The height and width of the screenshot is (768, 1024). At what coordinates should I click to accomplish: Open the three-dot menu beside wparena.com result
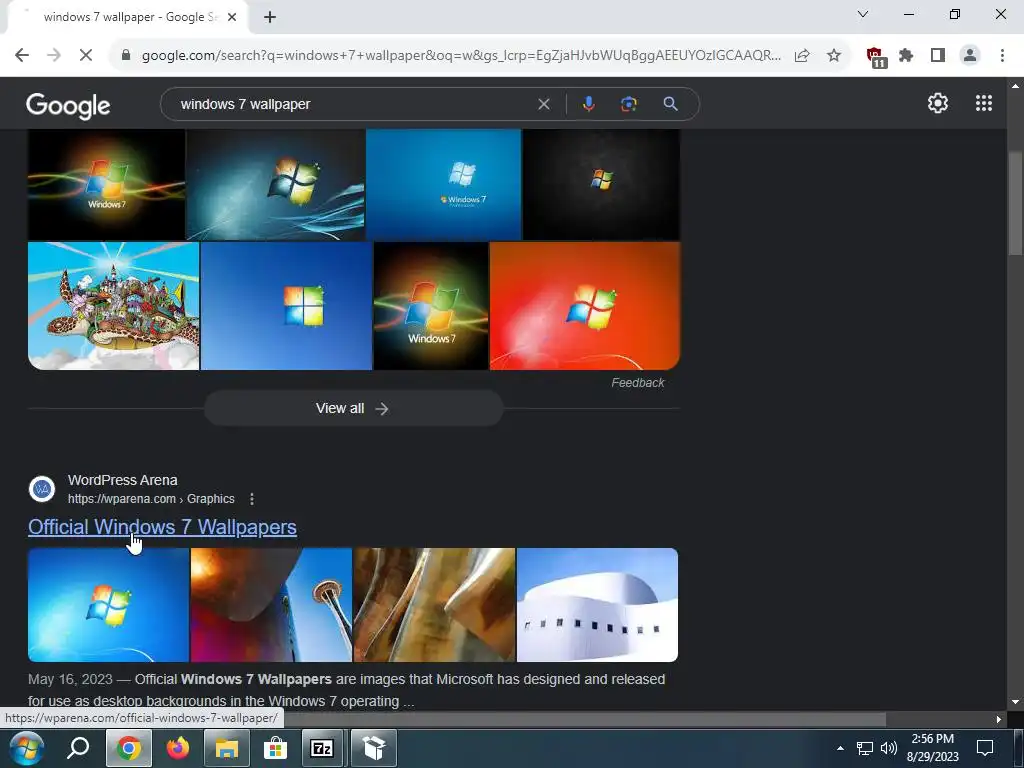pyautogui.click(x=252, y=499)
